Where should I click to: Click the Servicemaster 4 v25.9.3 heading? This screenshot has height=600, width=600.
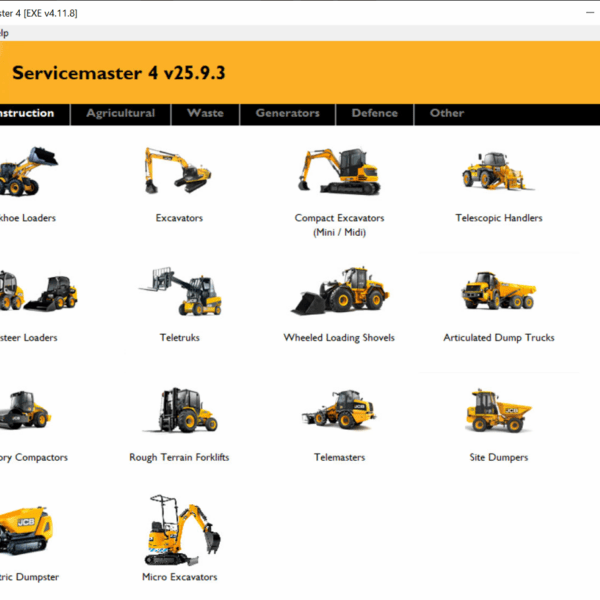click(x=119, y=73)
